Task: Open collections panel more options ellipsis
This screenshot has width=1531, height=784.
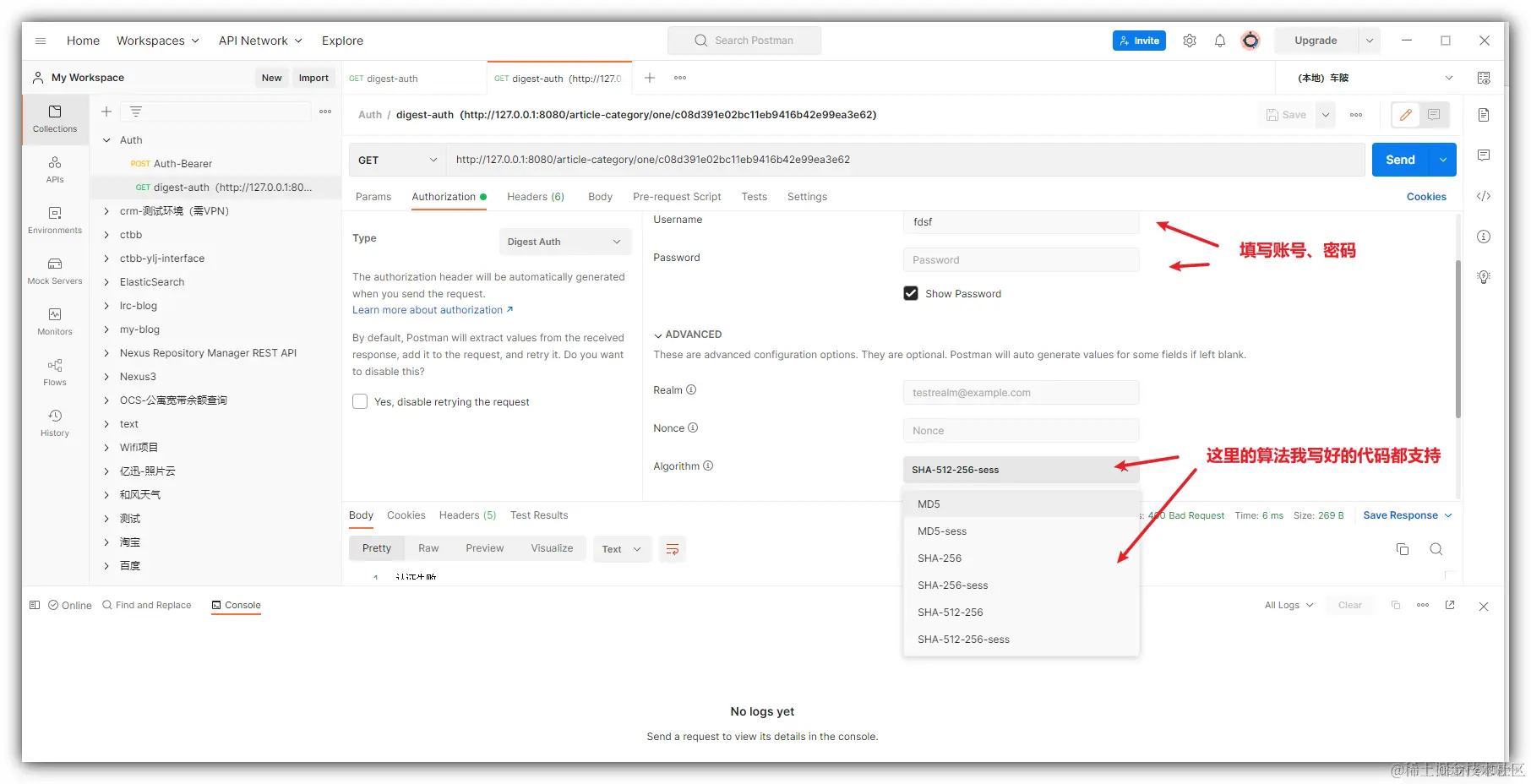Action: click(325, 112)
